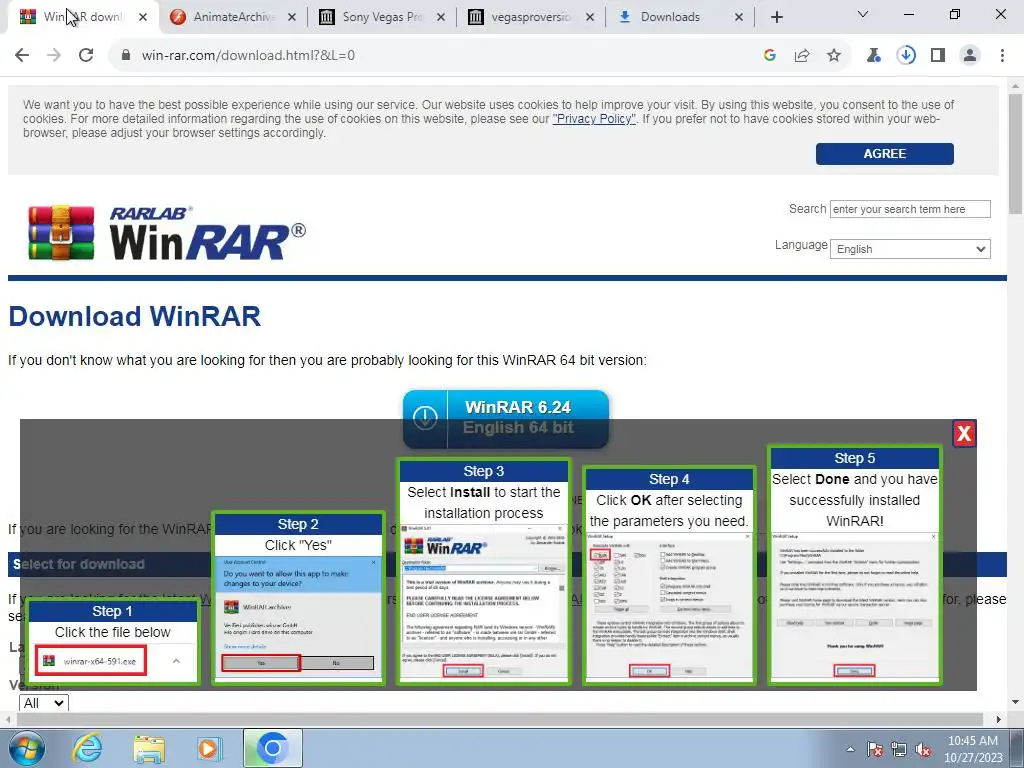
Task: Open the Version 'All' dropdown
Action: pos(43,703)
